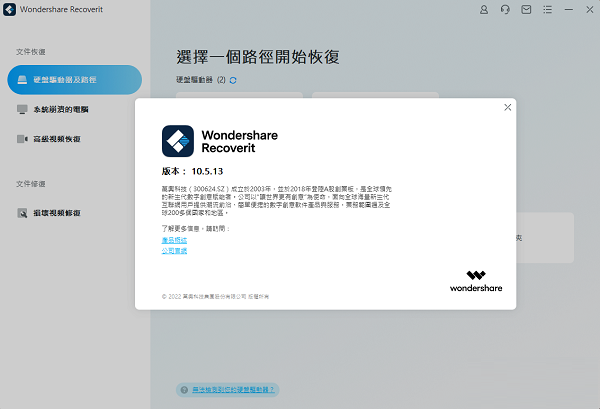600x409 pixels.
Task: Click the version number 10.5.13
Action: pos(207,171)
